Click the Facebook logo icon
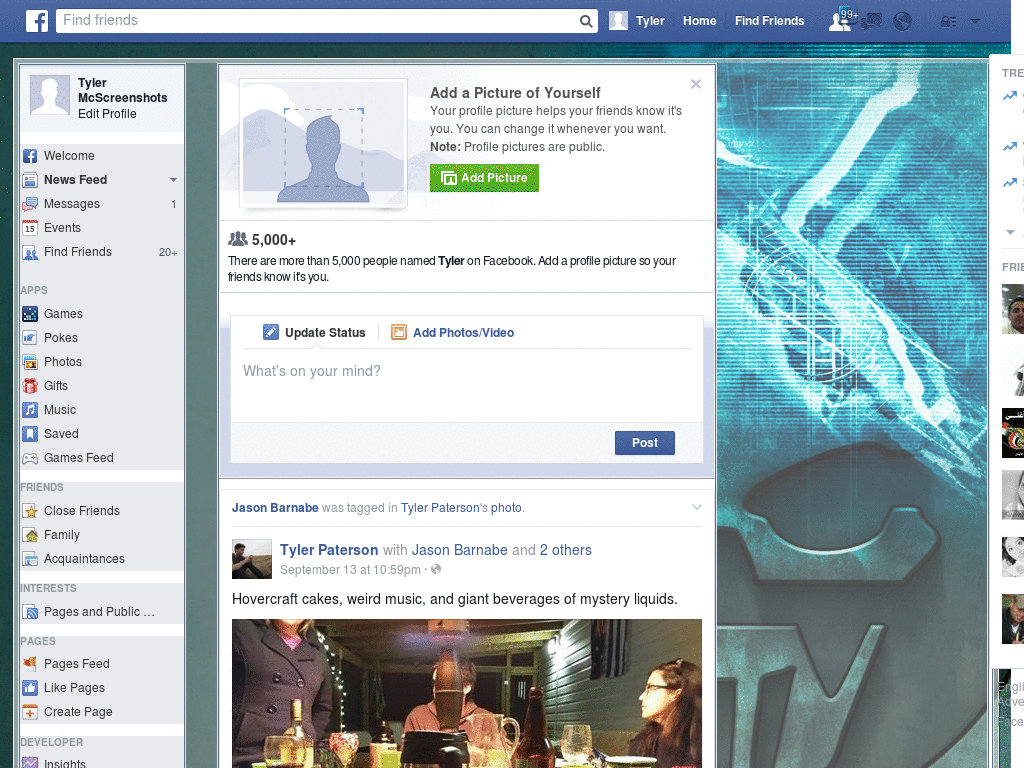Image resolution: width=1024 pixels, height=768 pixels. click(37, 21)
